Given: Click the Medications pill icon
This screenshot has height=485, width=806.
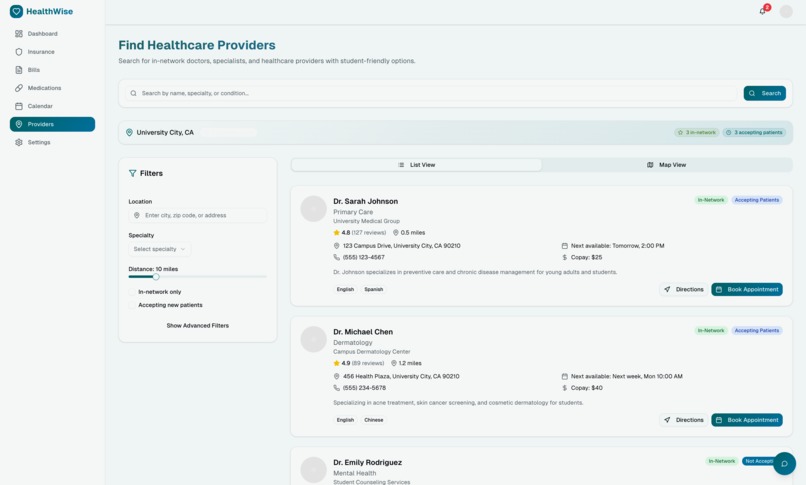Looking at the screenshot, I should (19, 88).
